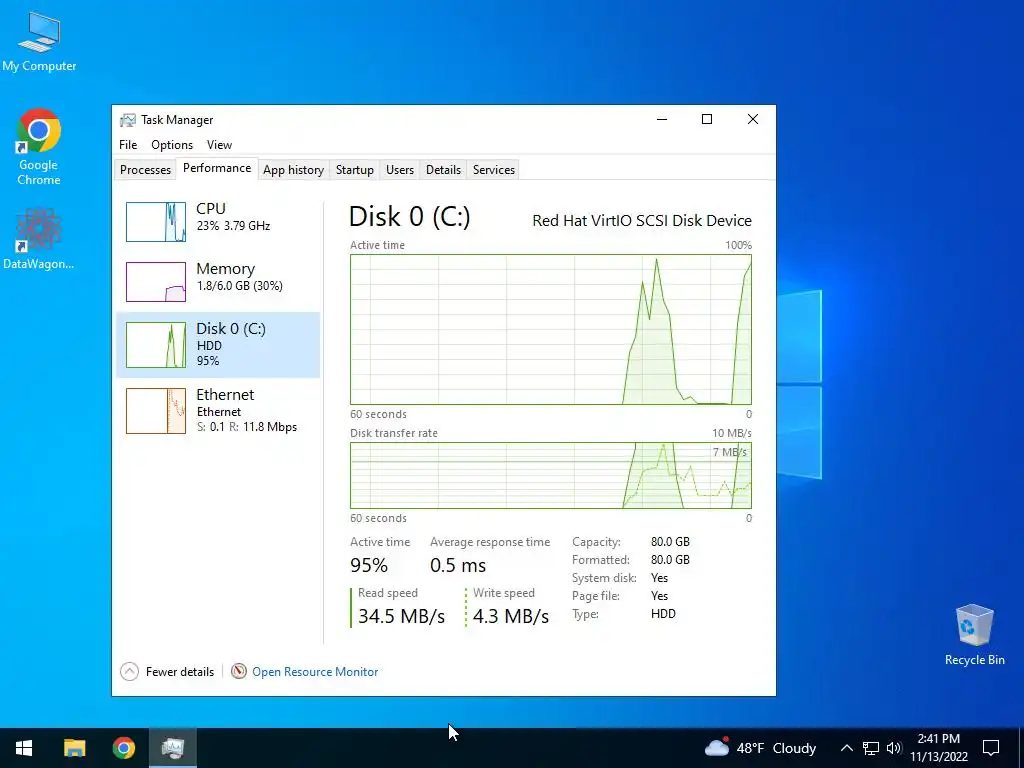The image size is (1024, 768).
Task: Click the 4.3 MB/s write speed value
Action: point(511,616)
